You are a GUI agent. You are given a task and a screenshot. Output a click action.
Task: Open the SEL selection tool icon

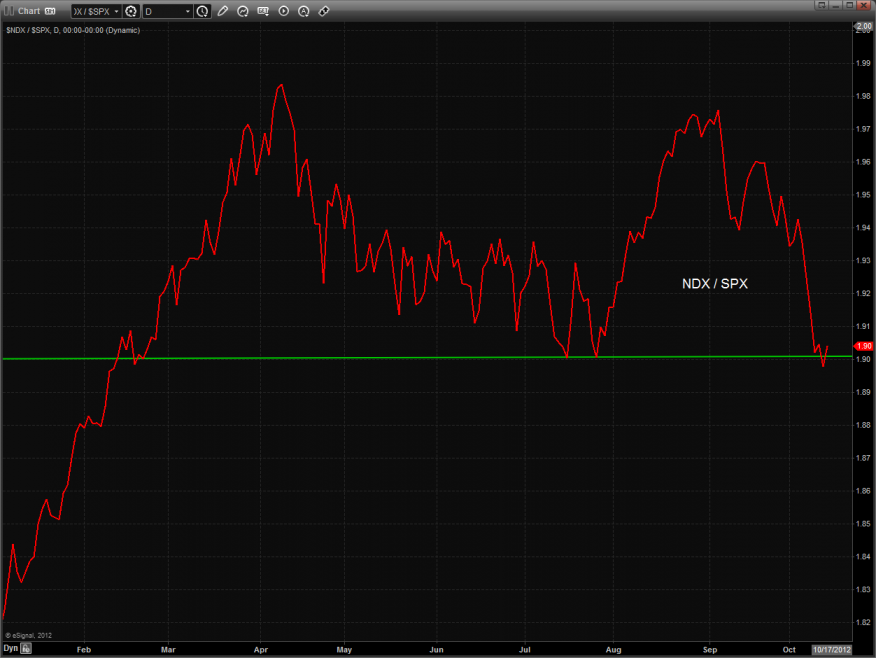(x=263, y=11)
